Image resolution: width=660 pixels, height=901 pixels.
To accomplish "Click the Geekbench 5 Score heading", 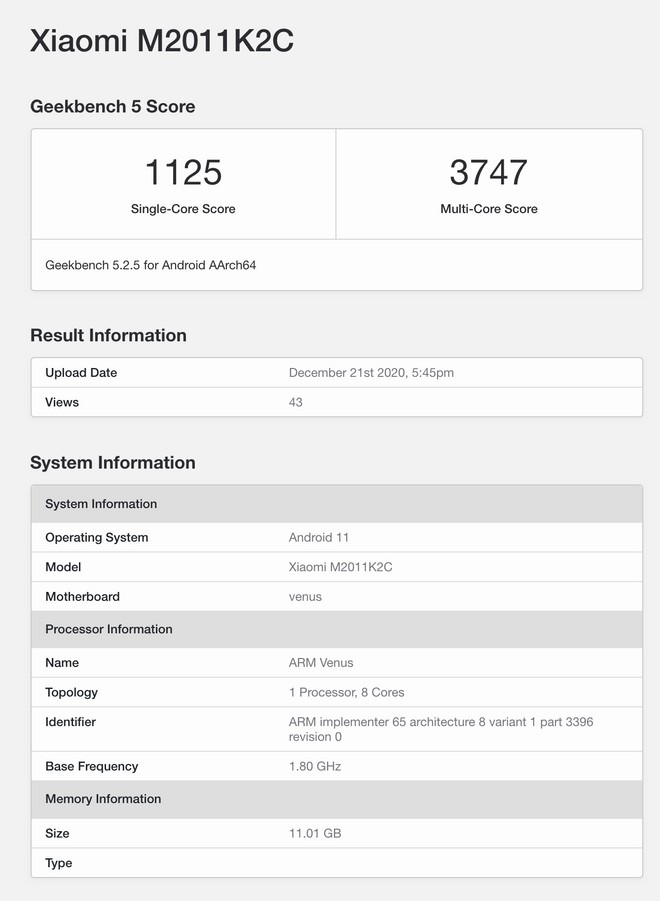I will click(x=113, y=106).
